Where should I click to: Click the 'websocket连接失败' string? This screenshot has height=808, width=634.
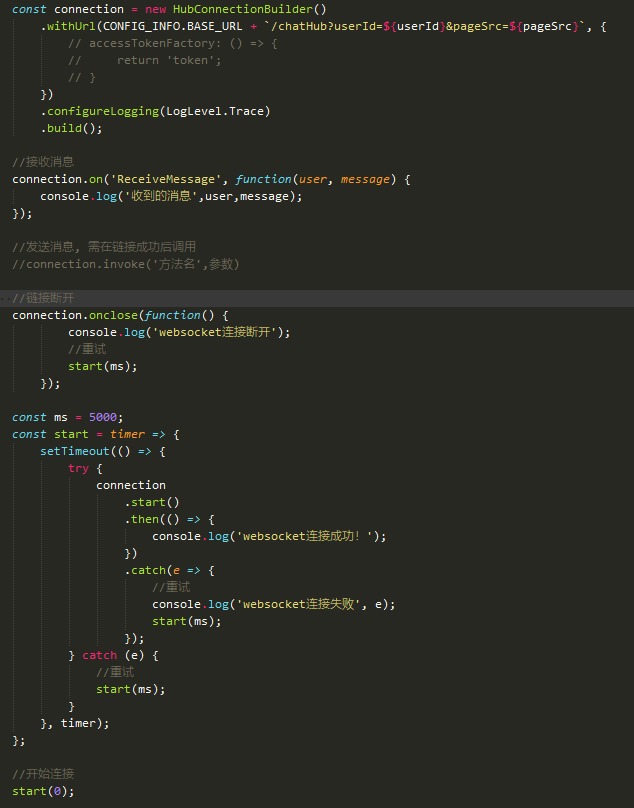(298, 604)
